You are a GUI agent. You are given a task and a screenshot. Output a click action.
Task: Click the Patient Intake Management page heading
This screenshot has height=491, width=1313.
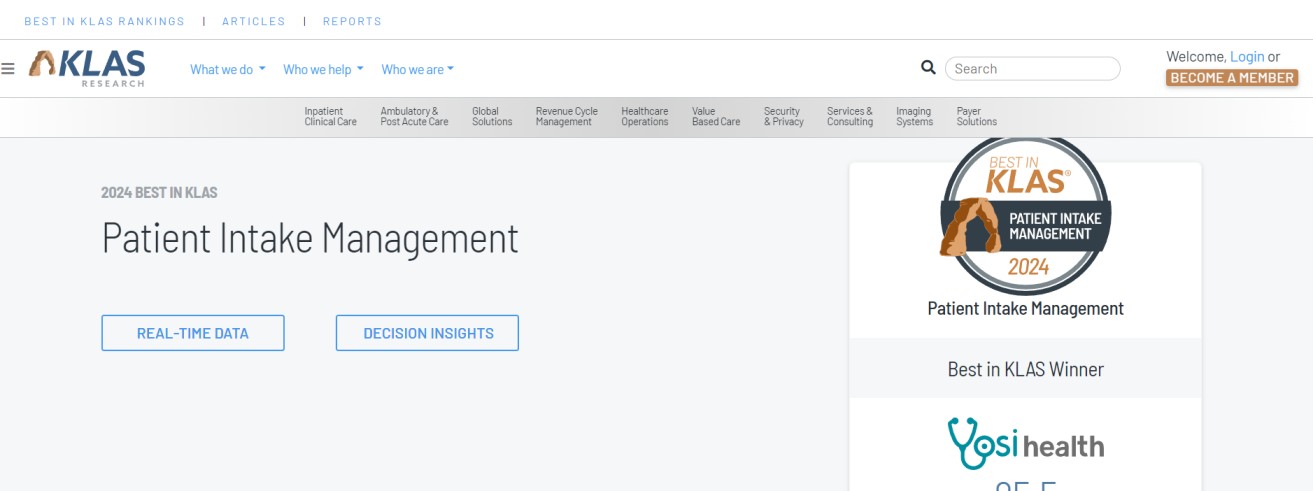point(310,239)
